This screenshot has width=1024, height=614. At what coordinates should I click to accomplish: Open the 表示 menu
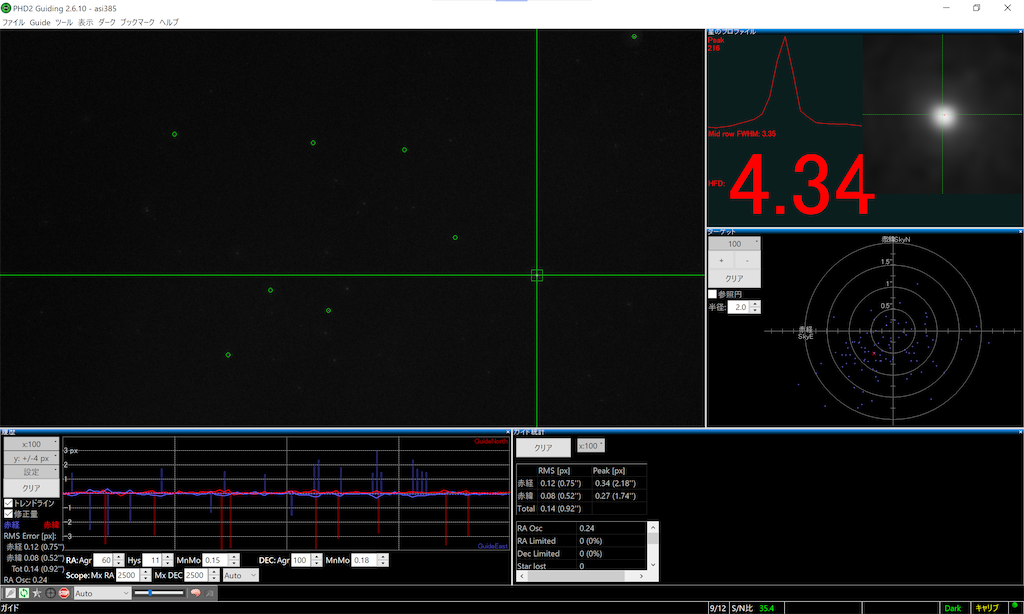[x=86, y=22]
